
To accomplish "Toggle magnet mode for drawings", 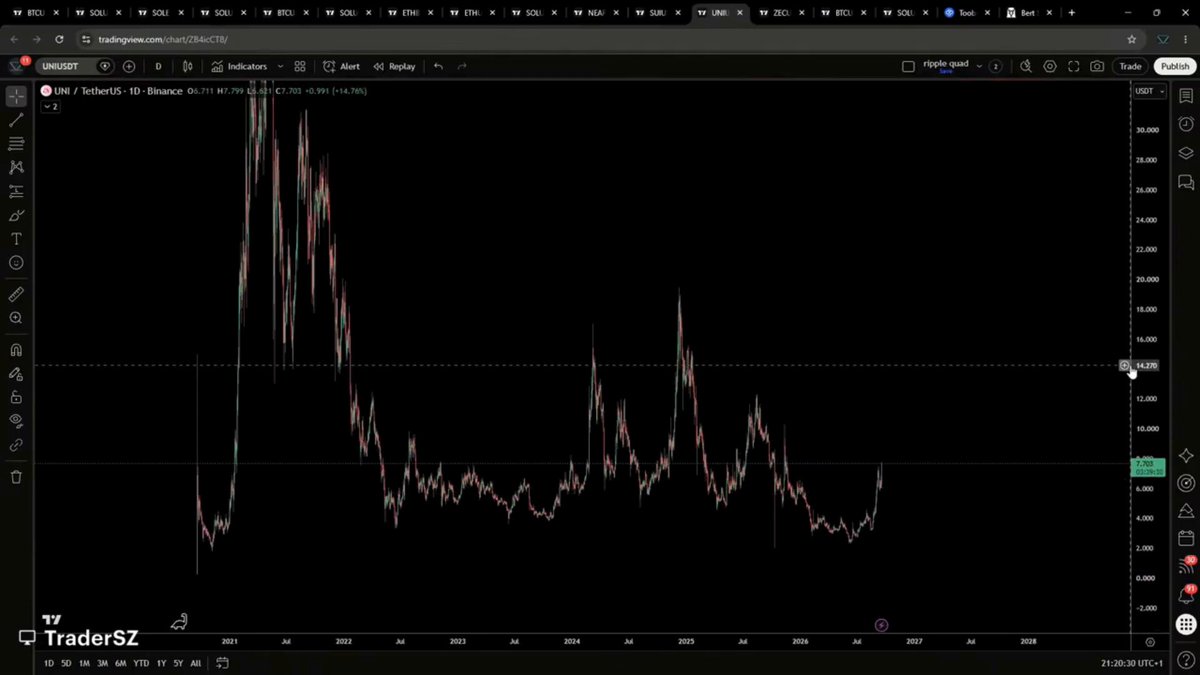I will (16, 350).
